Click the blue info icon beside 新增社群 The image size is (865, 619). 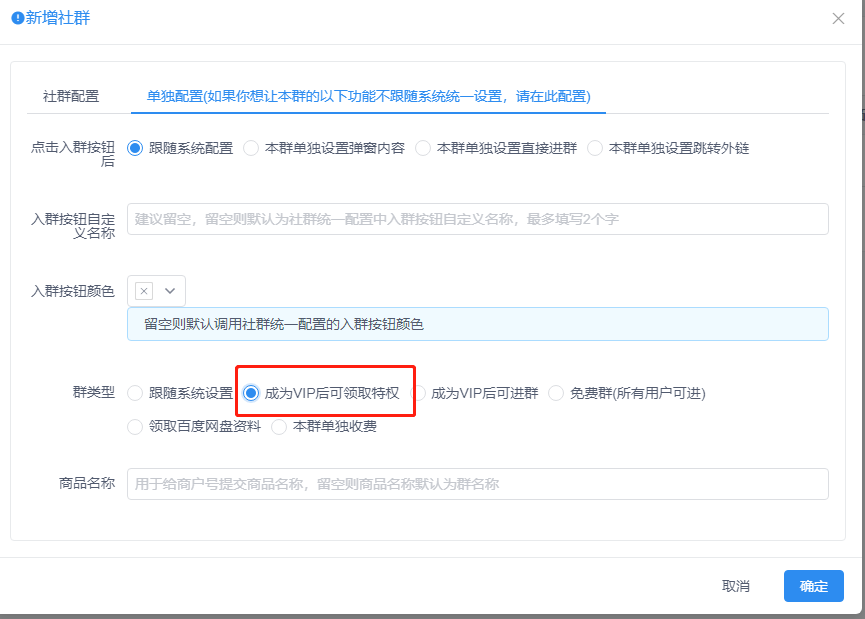click(18, 18)
